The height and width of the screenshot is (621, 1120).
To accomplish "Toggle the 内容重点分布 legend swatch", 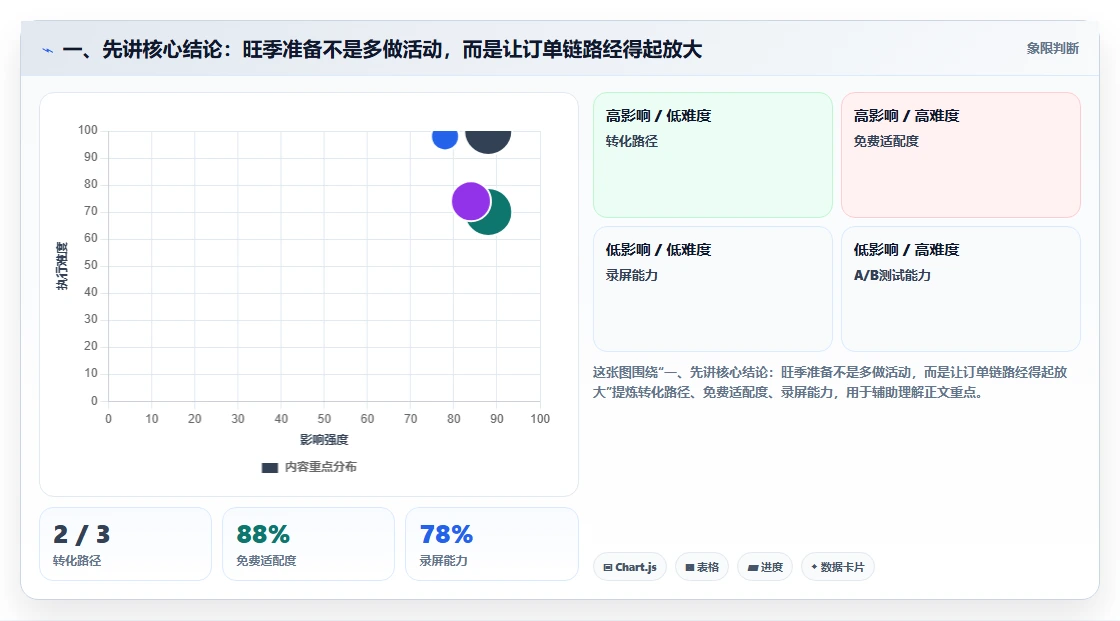I will (x=269, y=467).
